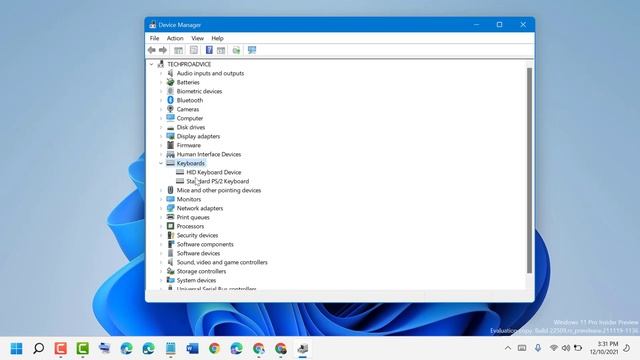Open clock and date 3:31 PM in taskbar
Viewport: 640px width, 360px height.
(x=604, y=348)
